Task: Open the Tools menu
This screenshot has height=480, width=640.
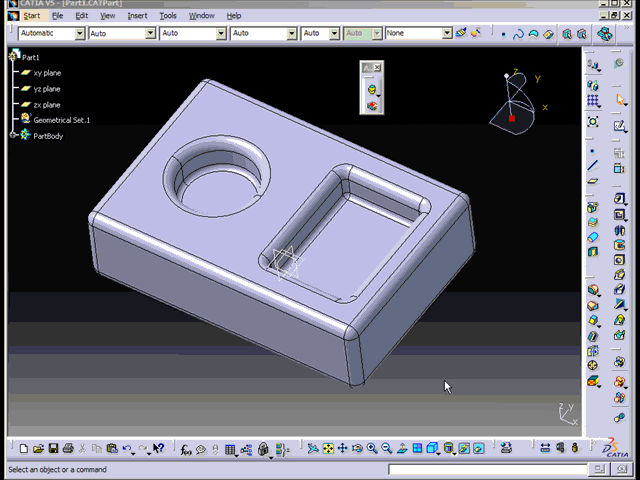Action: click(x=168, y=16)
